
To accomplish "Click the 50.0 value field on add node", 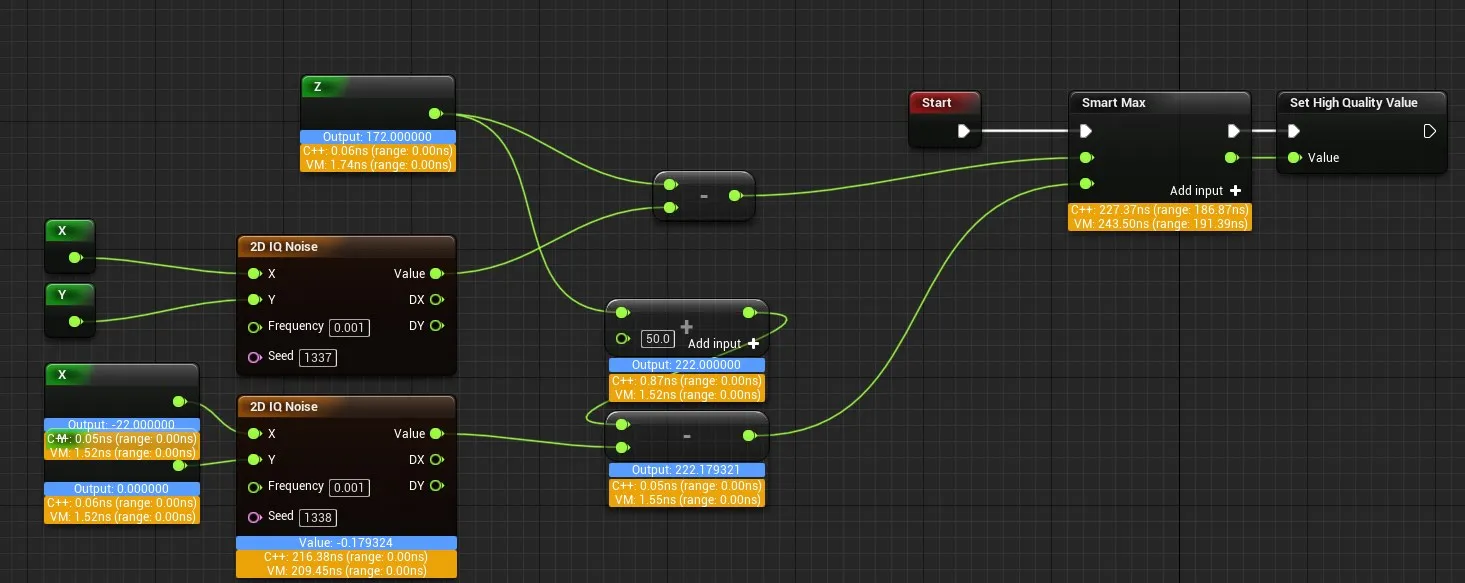I will pos(656,339).
